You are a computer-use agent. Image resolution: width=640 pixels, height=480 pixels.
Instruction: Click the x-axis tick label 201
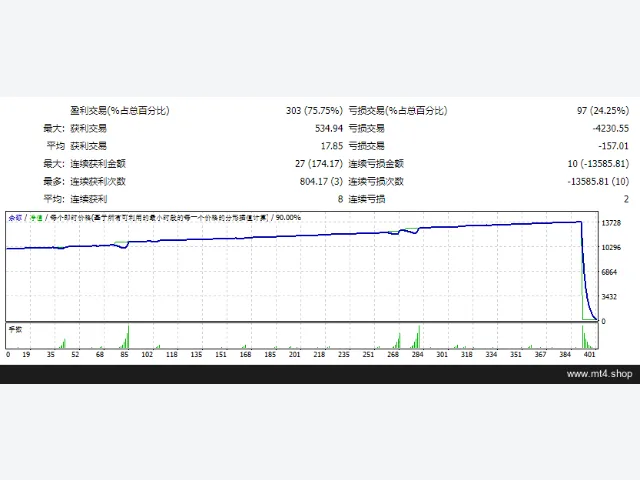pyautogui.click(x=294, y=355)
